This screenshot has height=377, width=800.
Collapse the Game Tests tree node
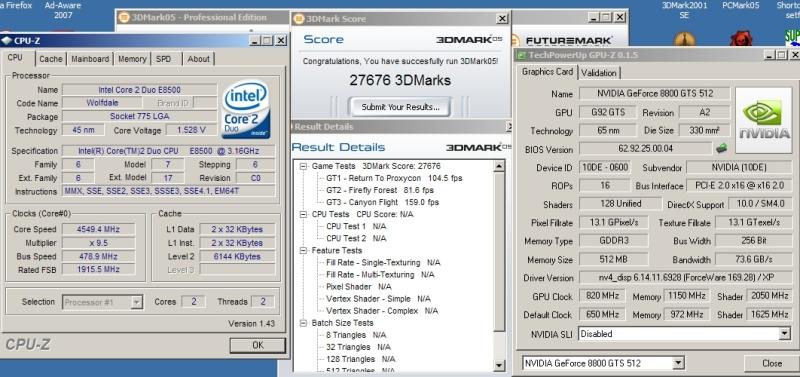[304, 166]
